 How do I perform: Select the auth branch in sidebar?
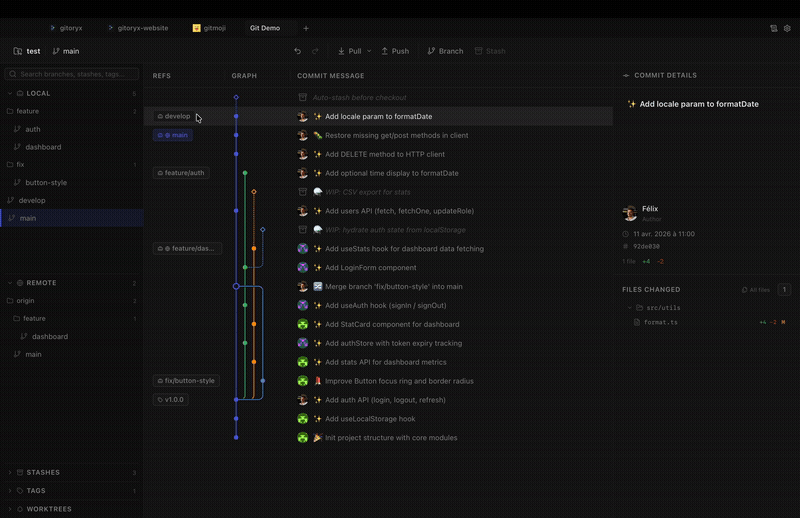pyautogui.click(x=71, y=129)
